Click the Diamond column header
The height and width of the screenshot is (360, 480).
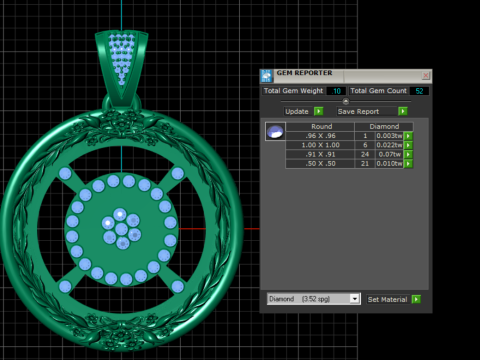tap(384, 127)
